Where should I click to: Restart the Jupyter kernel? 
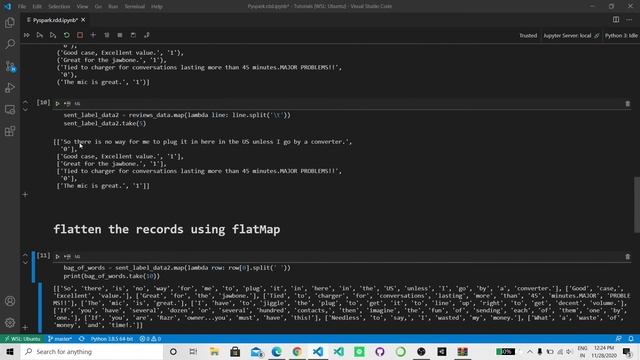pos(67,36)
